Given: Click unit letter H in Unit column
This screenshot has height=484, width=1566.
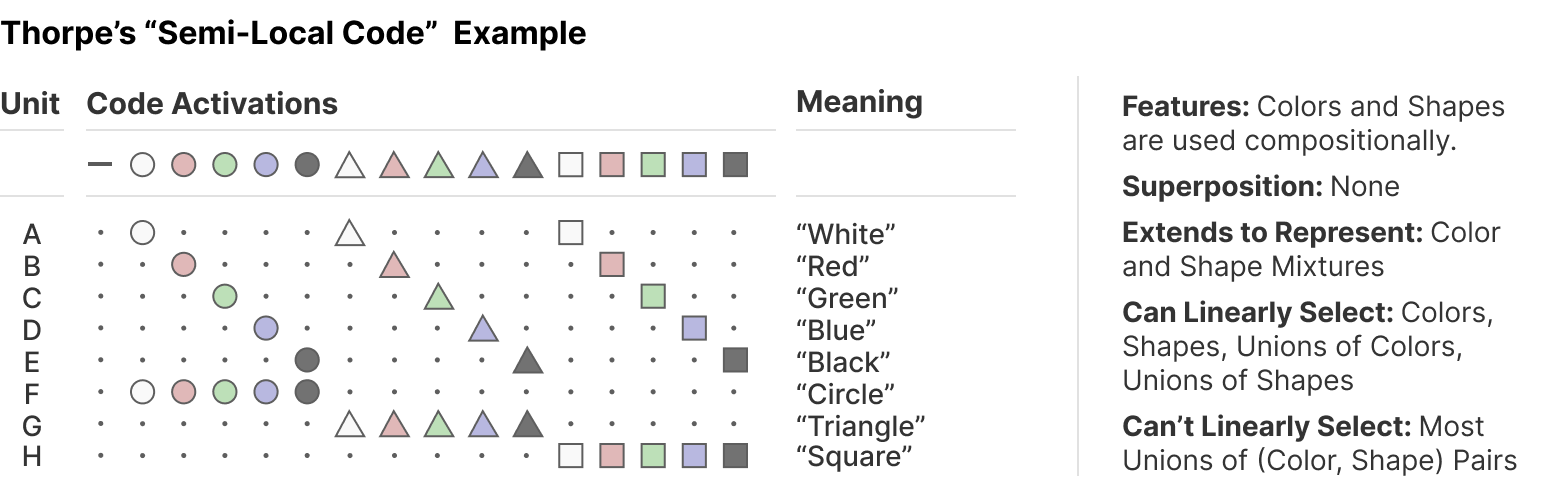Looking at the screenshot, I should coord(32,457).
